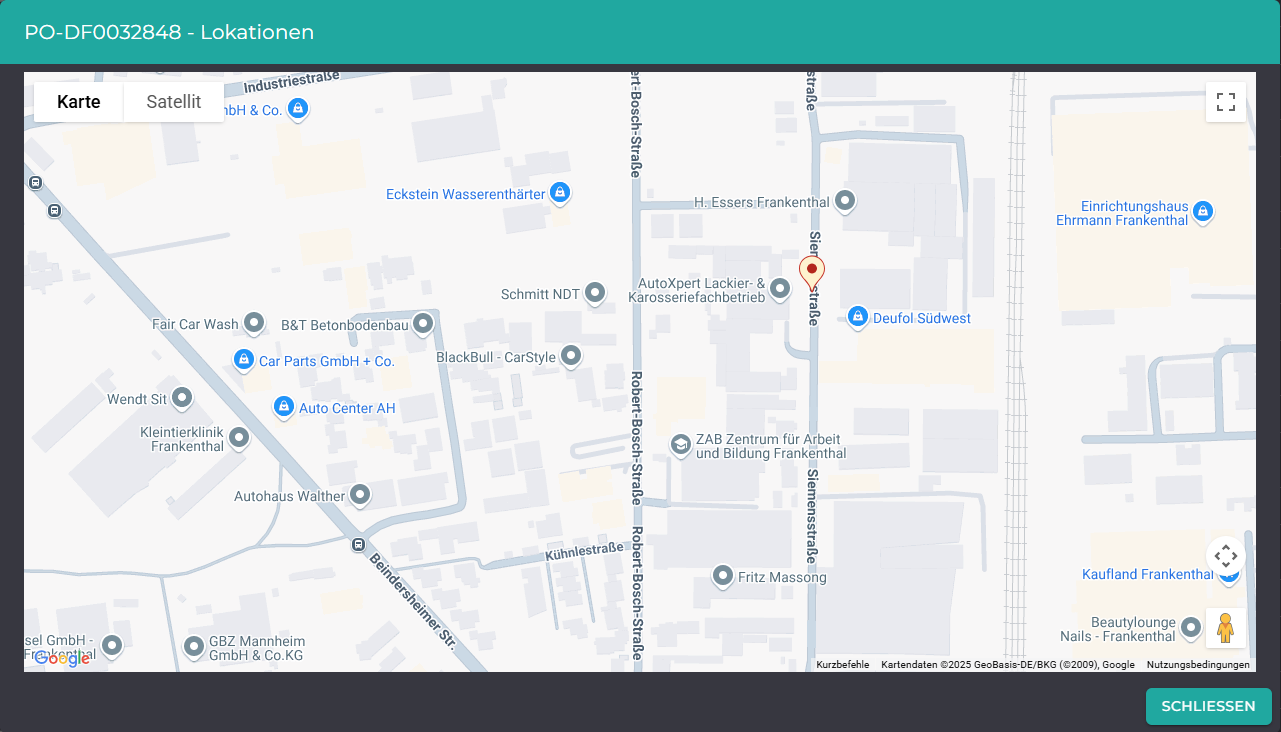Viewport: 1281px width, 732px height.
Task: Select the Fair Car Wash pin
Action: 254,323
